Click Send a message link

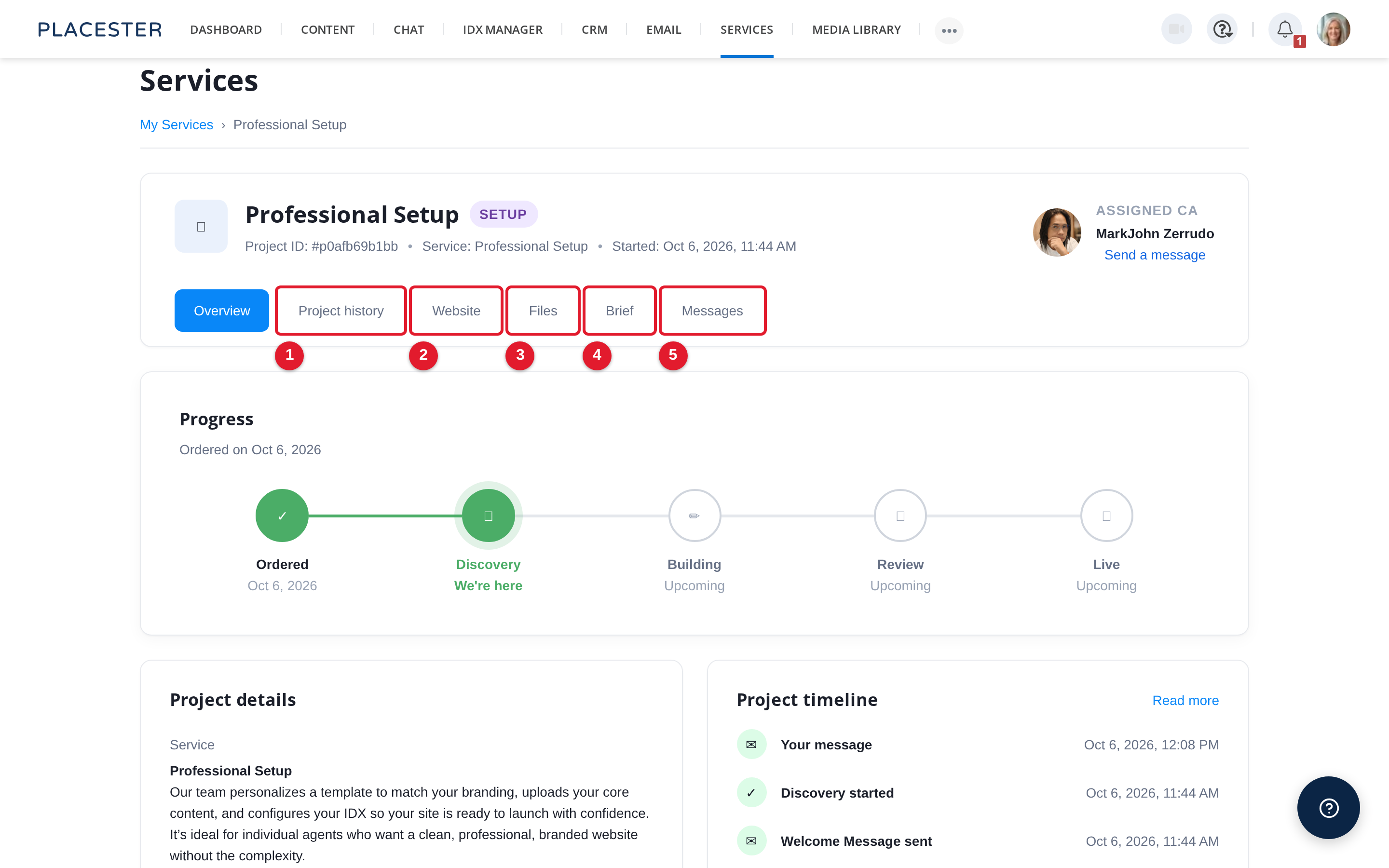1155,255
